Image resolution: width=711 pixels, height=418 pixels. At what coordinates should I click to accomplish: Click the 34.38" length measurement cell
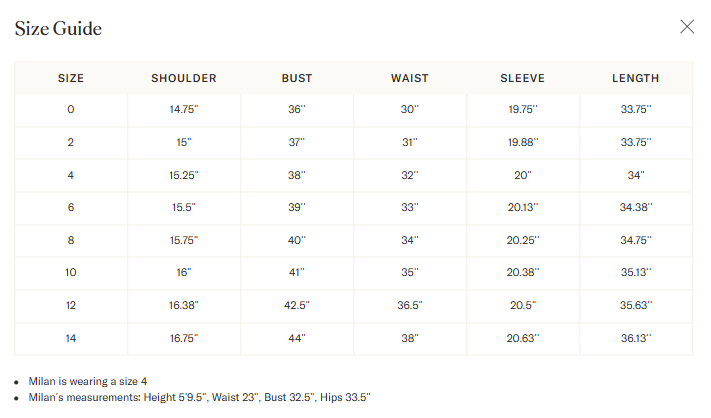click(x=636, y=207)
